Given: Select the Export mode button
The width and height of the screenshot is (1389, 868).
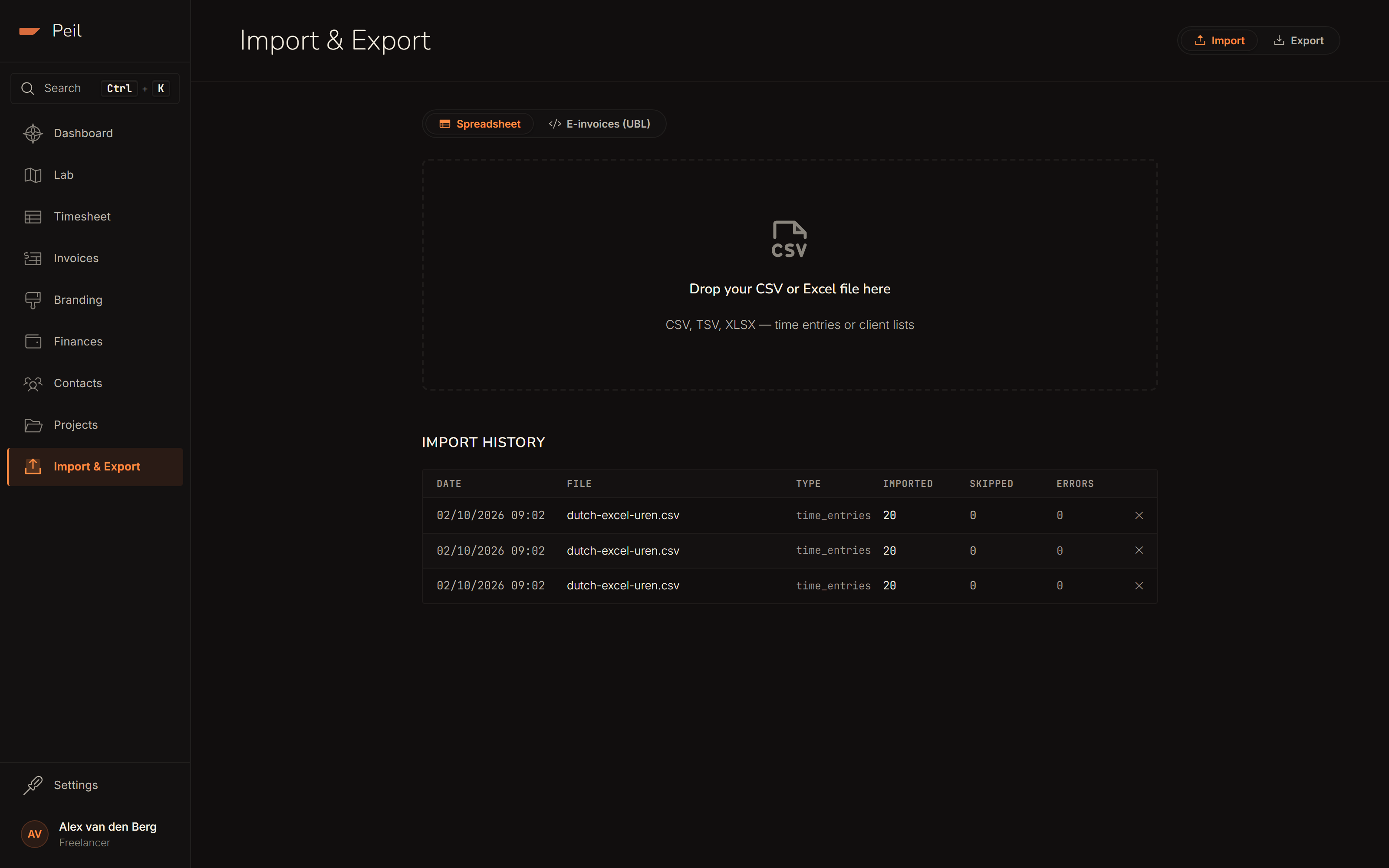Looking at the screenshot, I should [1298, 41].
